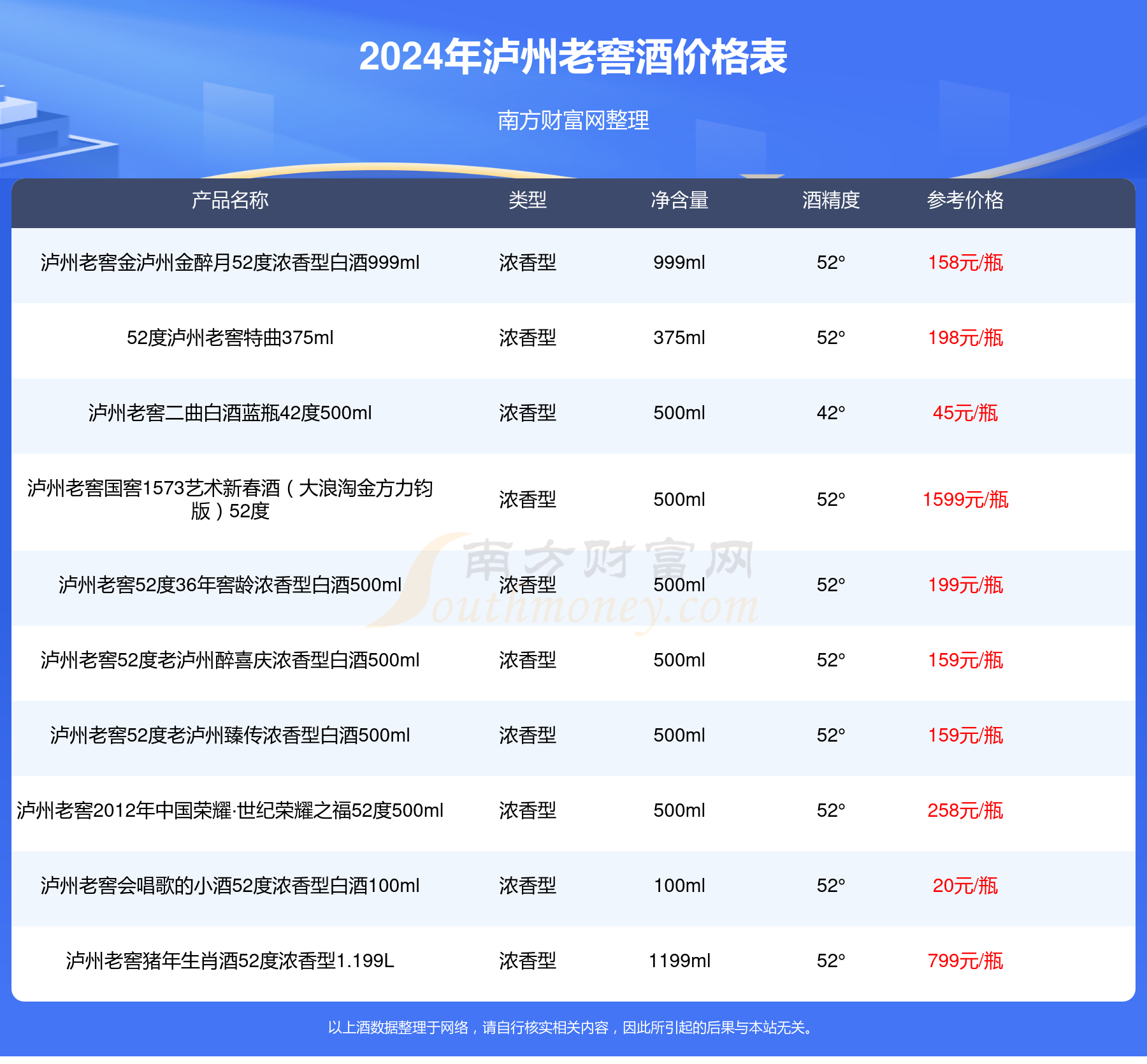
Task: Select the 产品名称 column header
Action: 230,200
